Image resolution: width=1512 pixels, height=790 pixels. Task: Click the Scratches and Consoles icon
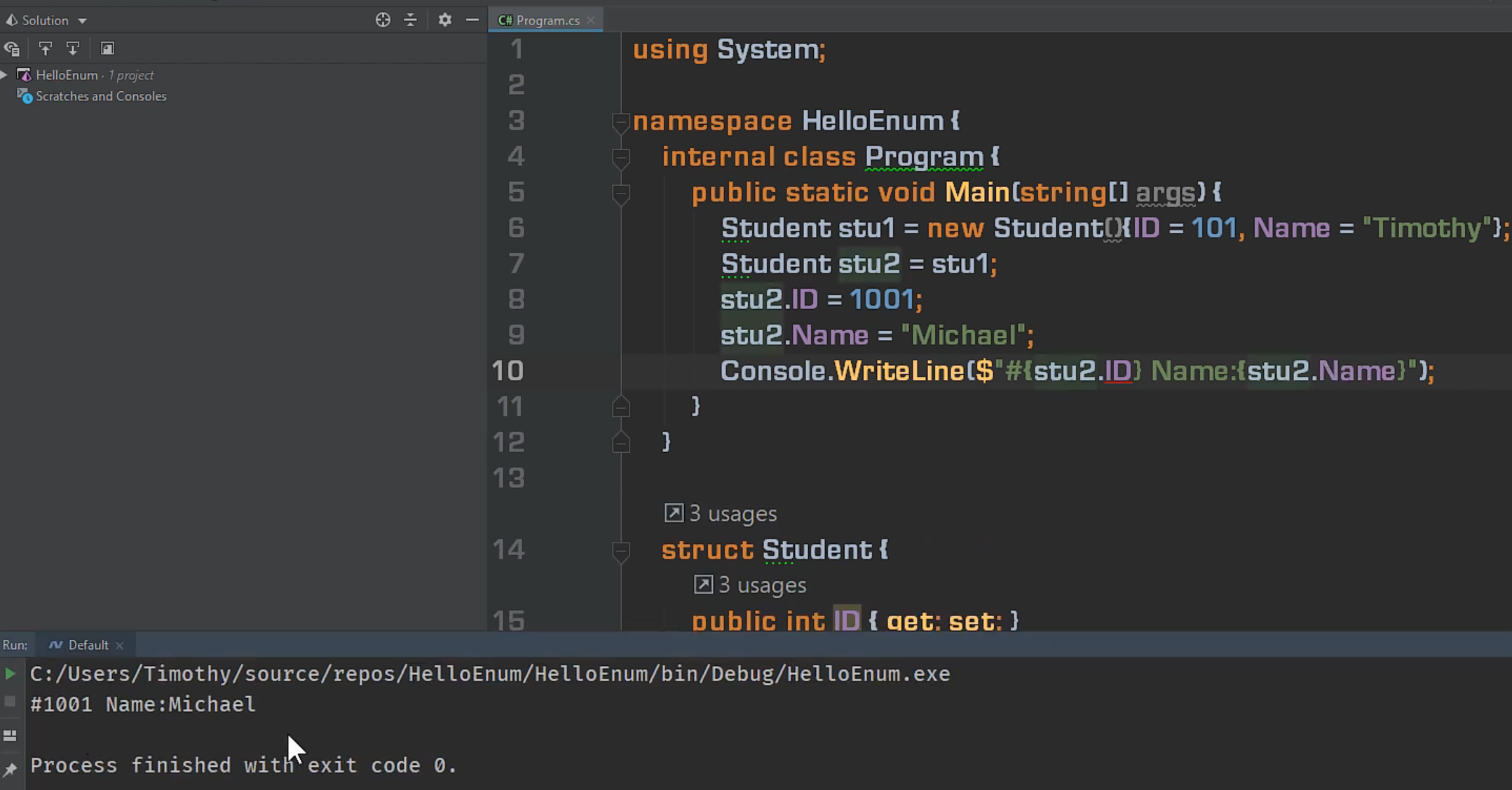point(25,96)
